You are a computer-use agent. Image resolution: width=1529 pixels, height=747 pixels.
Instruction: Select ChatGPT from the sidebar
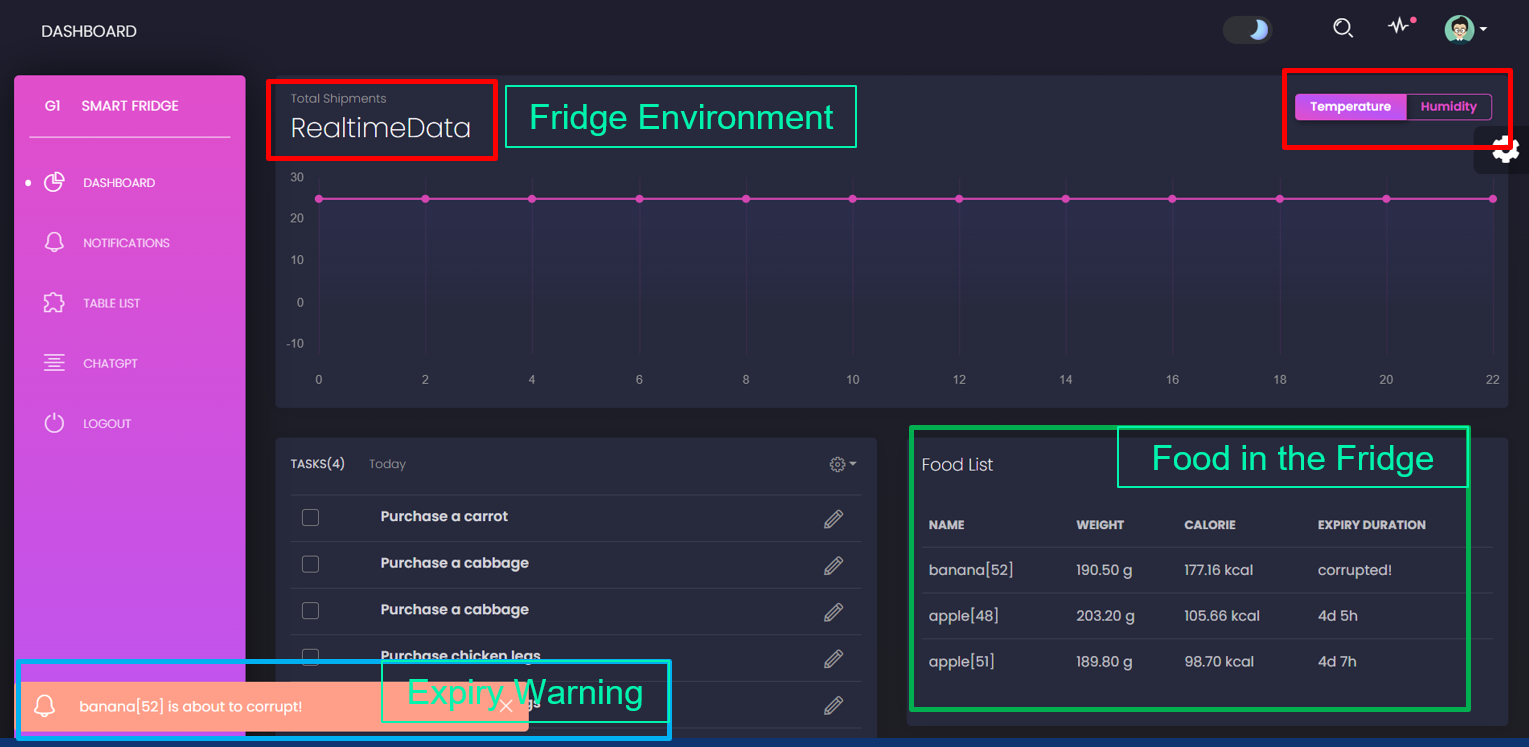pyautogui.click(x=110, y=363)
